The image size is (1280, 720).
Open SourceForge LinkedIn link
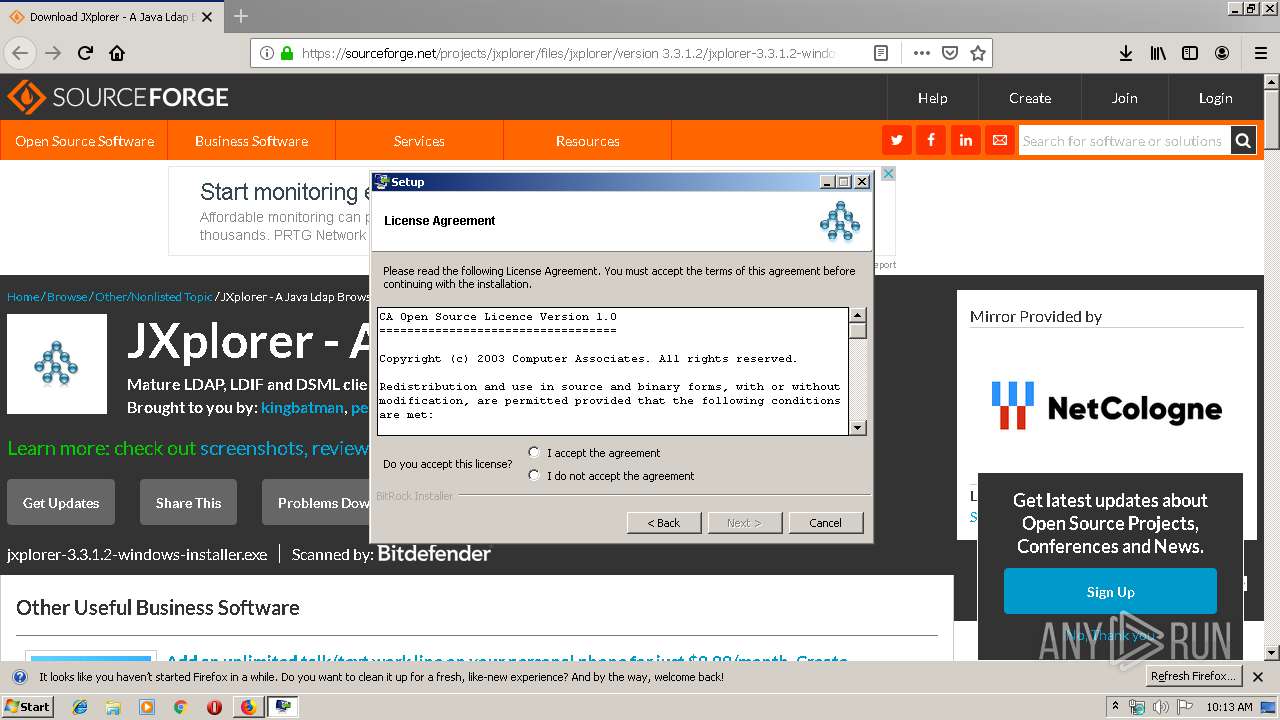coord(965,140)
